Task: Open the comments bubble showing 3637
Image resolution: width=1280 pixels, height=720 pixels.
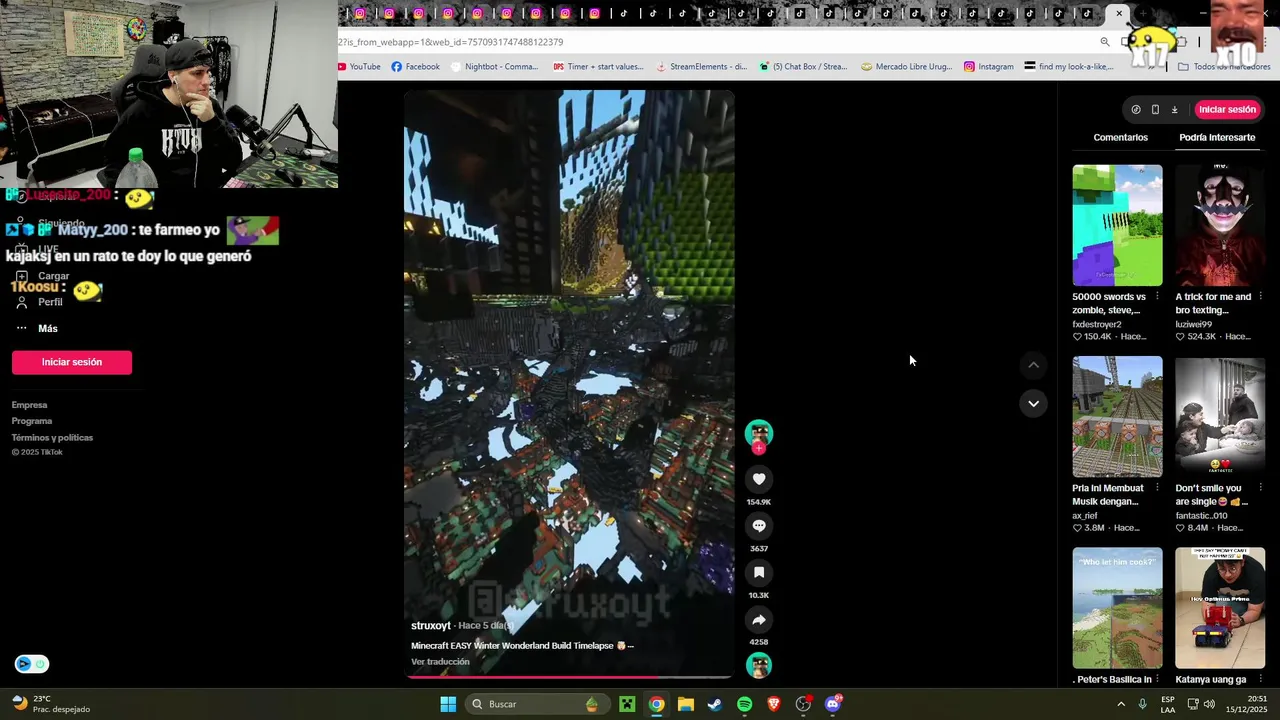Action: [759, 526]
